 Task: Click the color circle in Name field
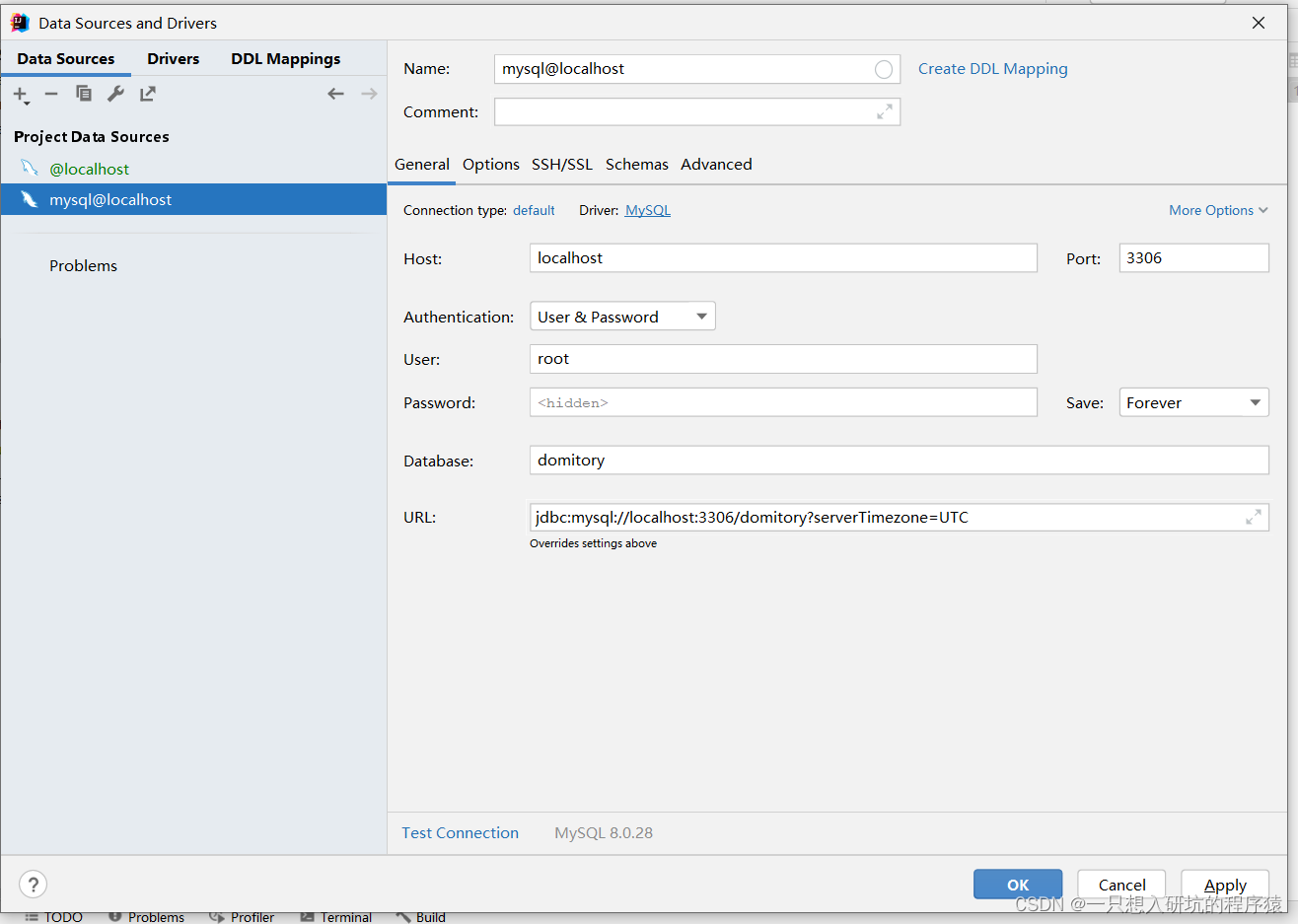(x=884, y=69)
